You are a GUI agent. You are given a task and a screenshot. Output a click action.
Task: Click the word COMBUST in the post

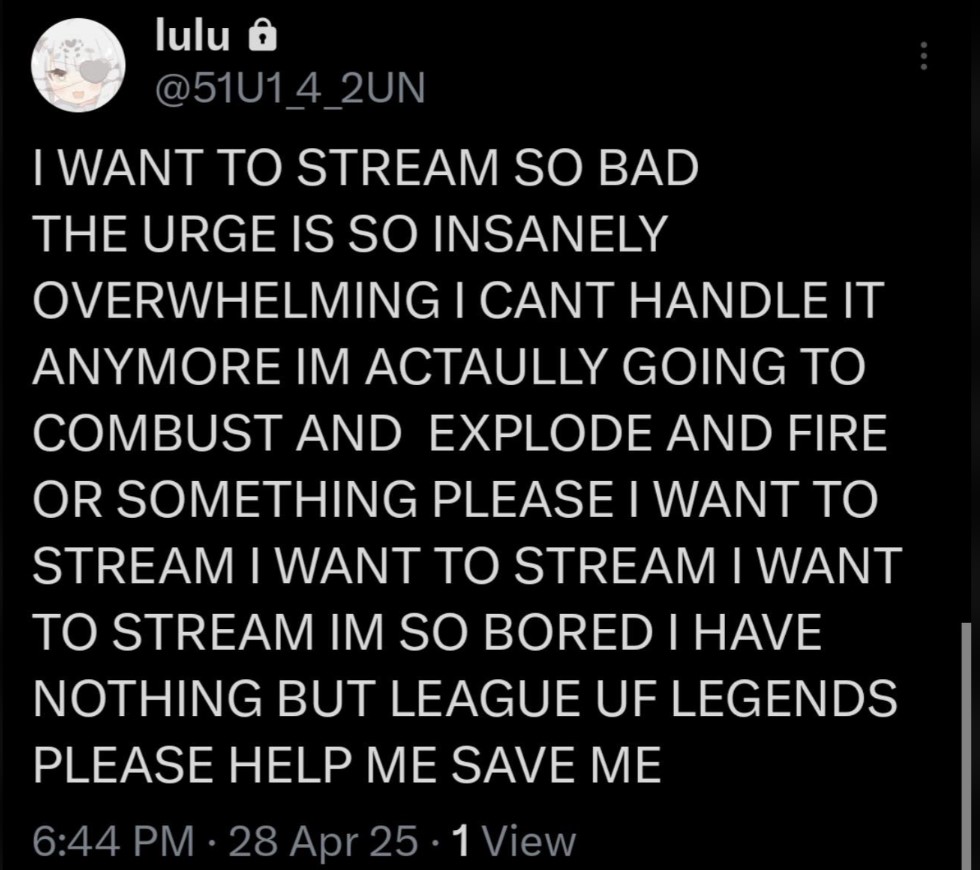pos(154,433)
